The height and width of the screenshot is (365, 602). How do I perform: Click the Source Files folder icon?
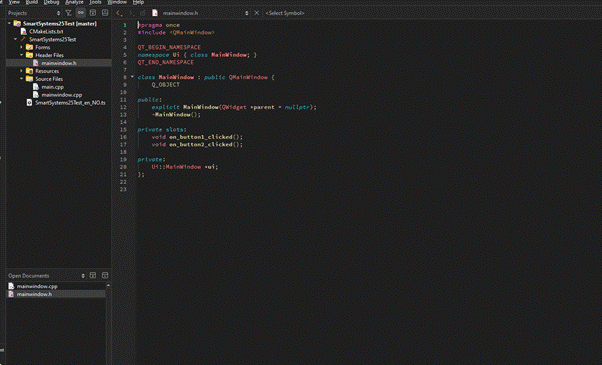pyautogui.click(x=29, y=79)
